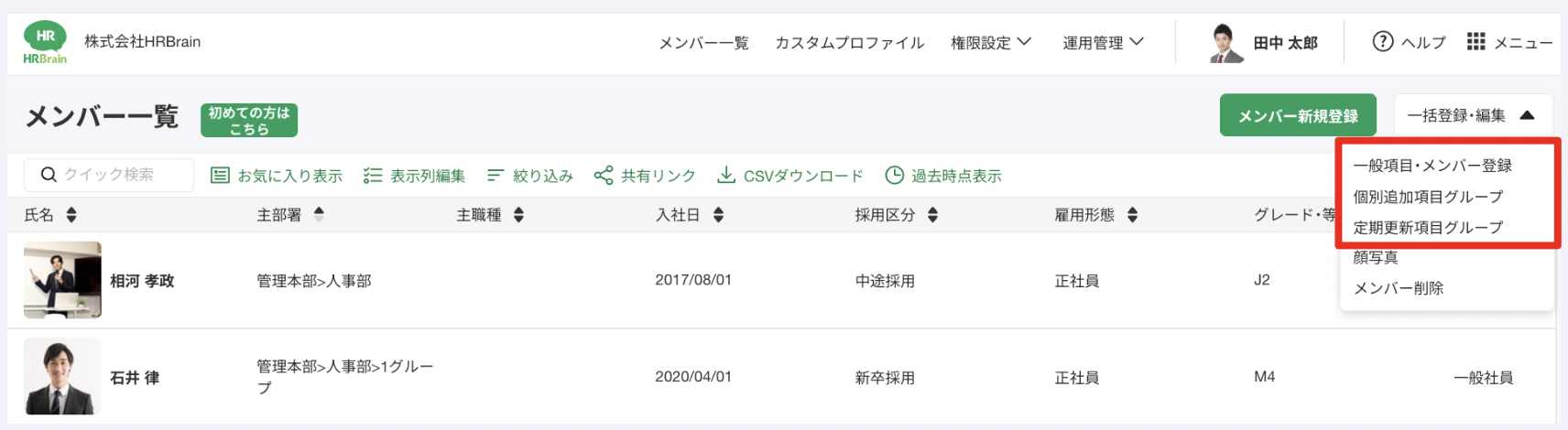Open 過去時点表示 clock icon
Image resolution: width=1568 pixels, height=430 pixels.
click(895, 175)
